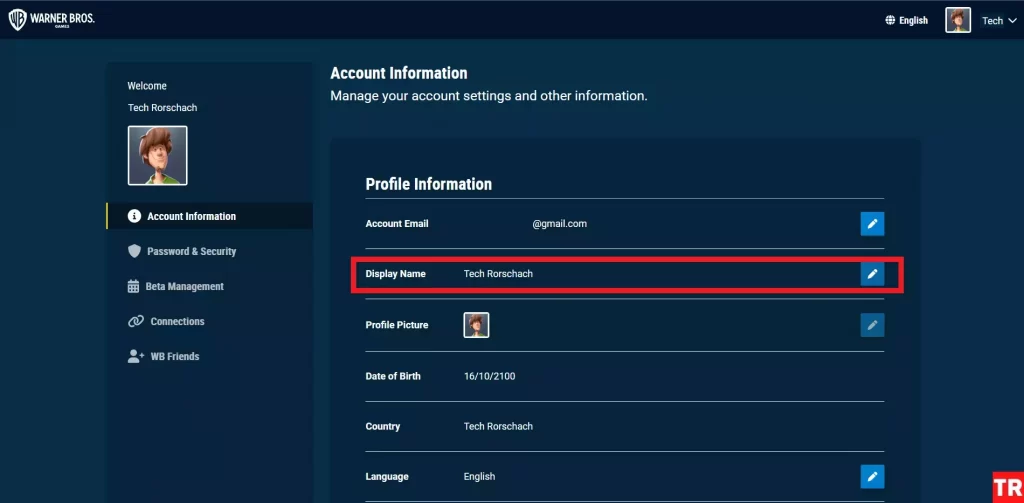The height and width of the screenshot is (503, 1024).
Task: Click the Warner Bros. Games logo
Action: tap(52, 20)
